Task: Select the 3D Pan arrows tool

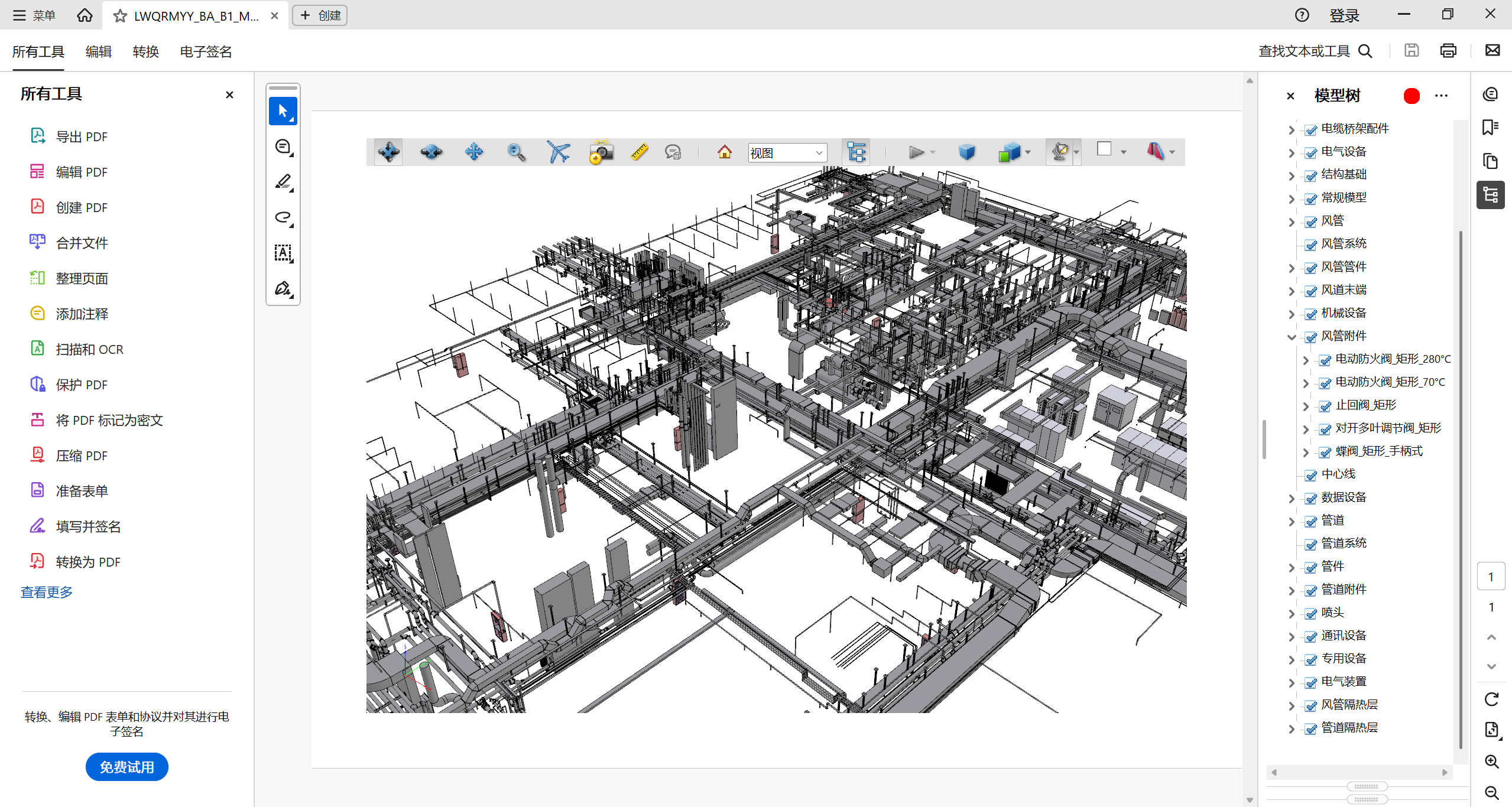Action: coord(473,152)
